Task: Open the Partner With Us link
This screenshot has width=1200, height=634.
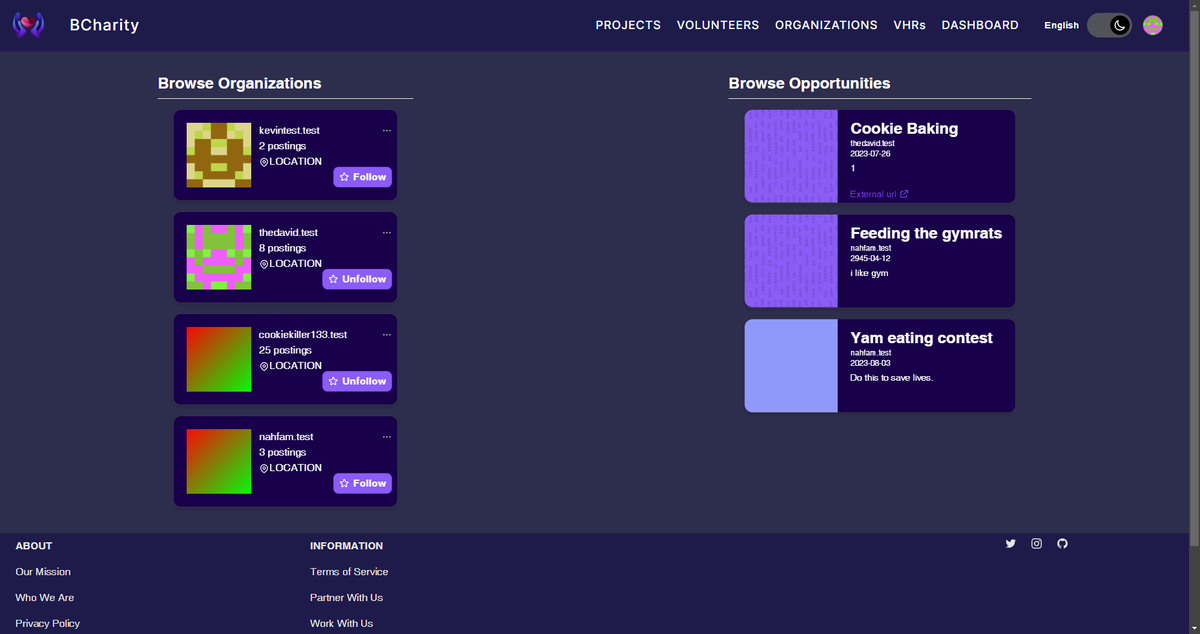Action: click(x=346, y=598)
